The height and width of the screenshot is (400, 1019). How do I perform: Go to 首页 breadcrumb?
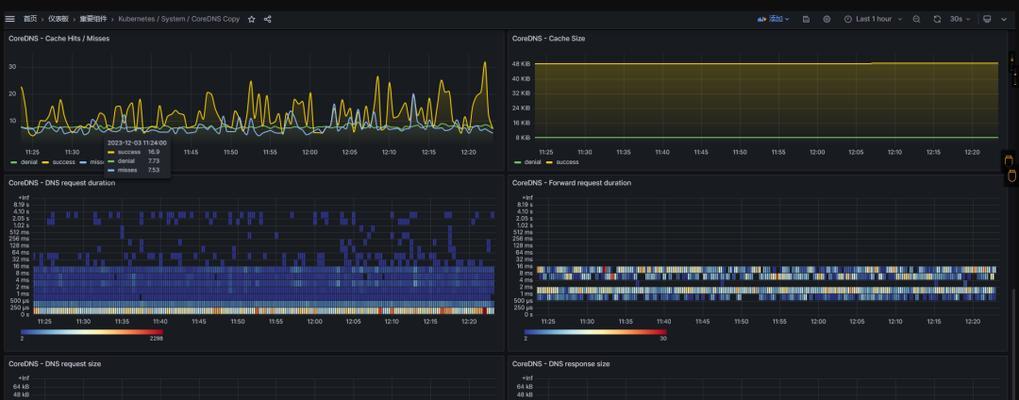pyautogui.click(x=30, y=19)
